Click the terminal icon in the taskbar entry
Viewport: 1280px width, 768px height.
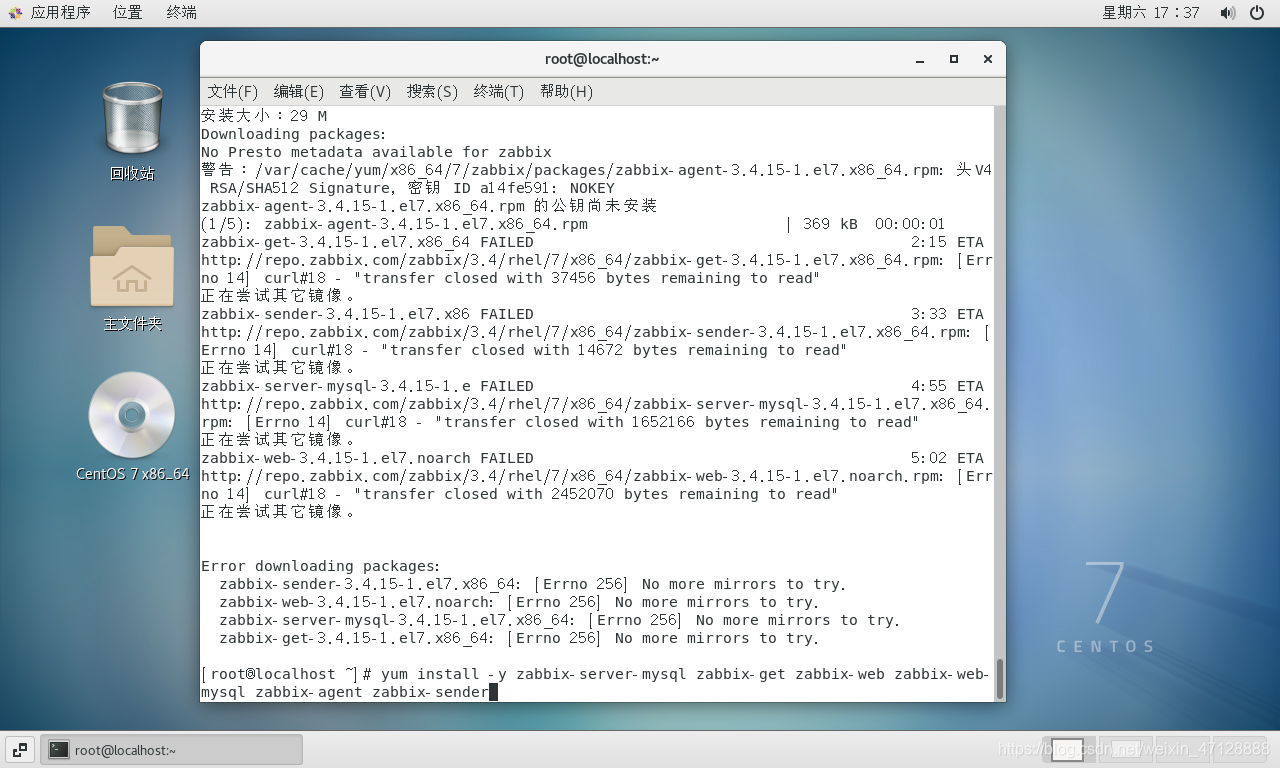pyautogui.click(x=59, y=749)
